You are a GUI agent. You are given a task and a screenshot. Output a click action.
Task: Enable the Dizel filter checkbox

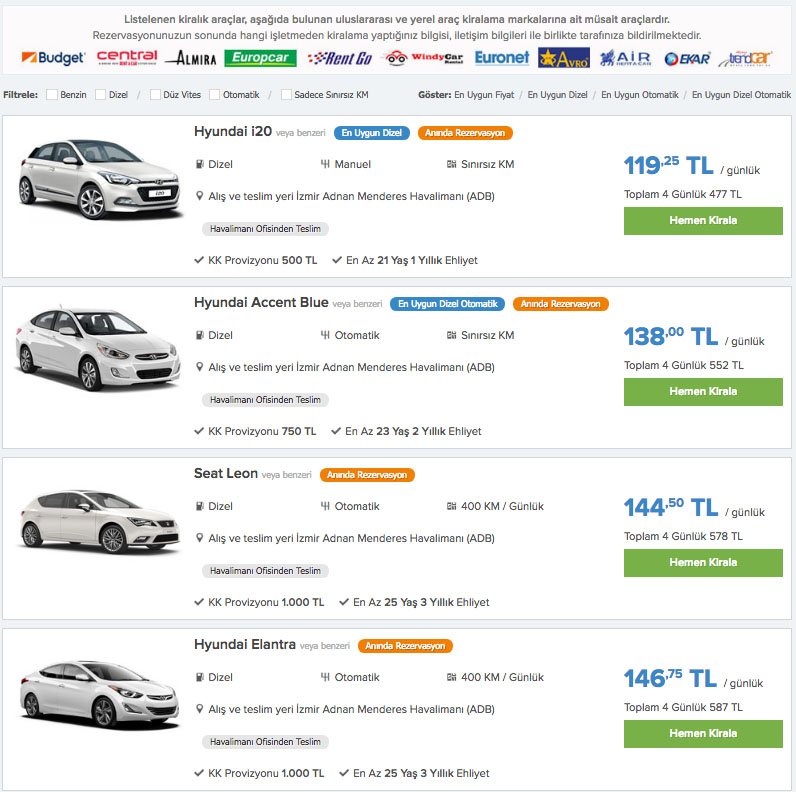click(101, 94)
